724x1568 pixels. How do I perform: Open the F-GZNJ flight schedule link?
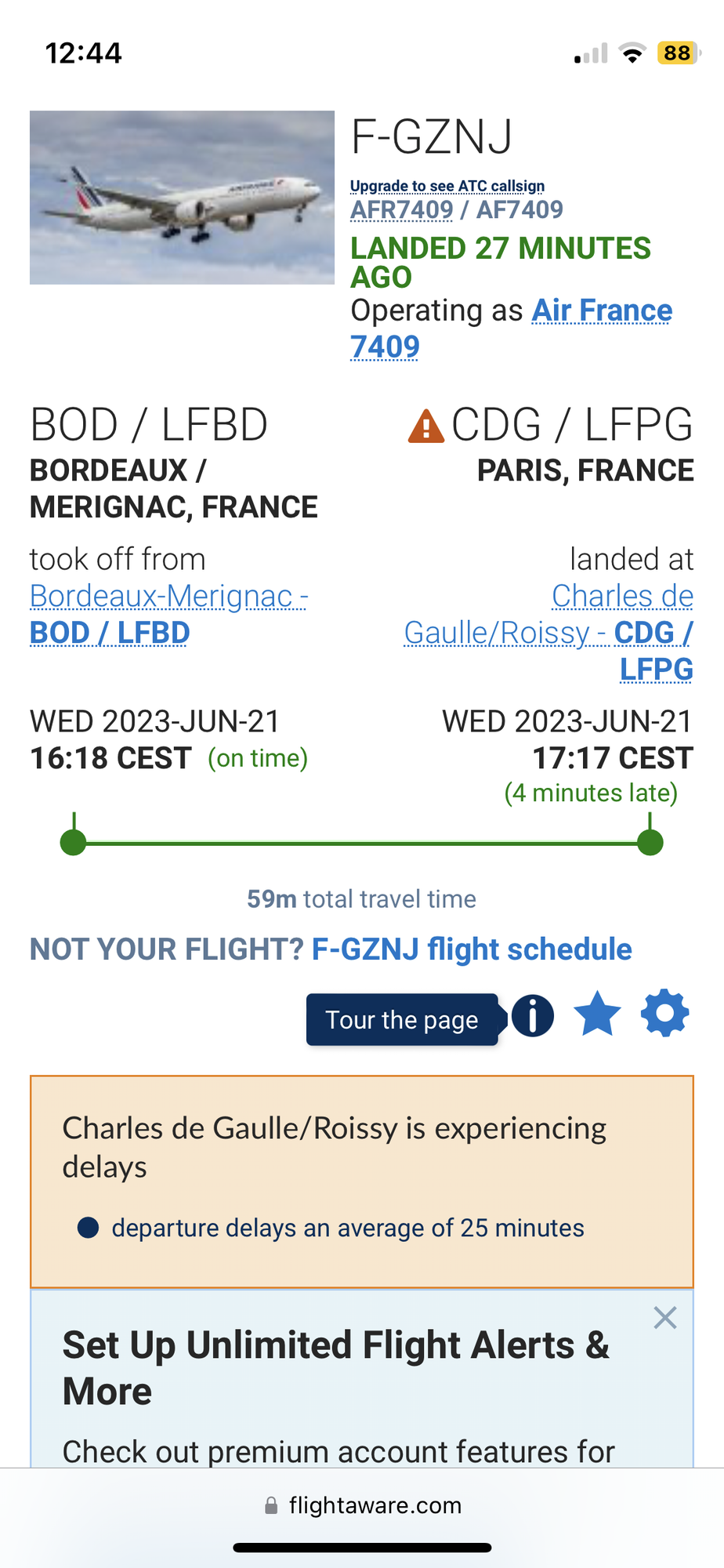472,949
